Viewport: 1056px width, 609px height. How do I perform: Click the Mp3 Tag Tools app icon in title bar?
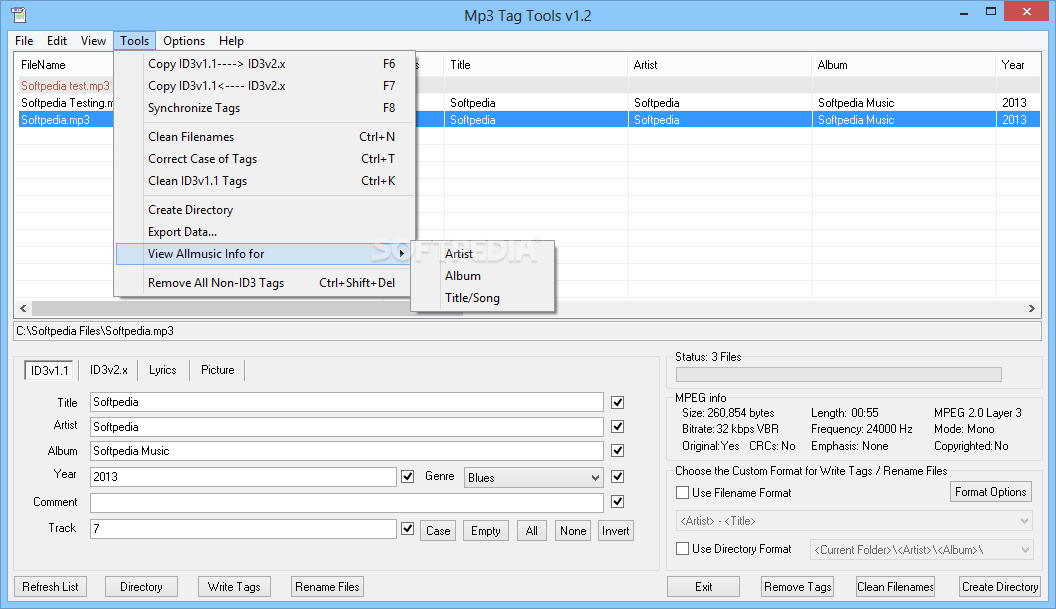pyautogui.click(x=18, y=14)
